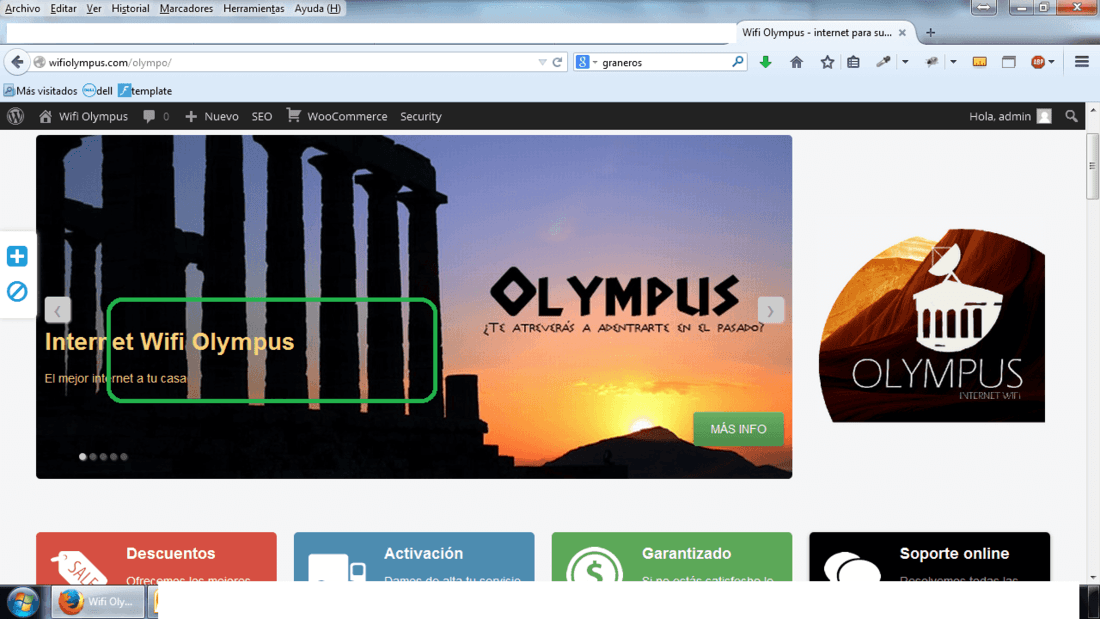Image resolution: width=1100 pixels, height=619 pixels.
Task: Open a new tab with plus button
Action: [x=930, y=32]
